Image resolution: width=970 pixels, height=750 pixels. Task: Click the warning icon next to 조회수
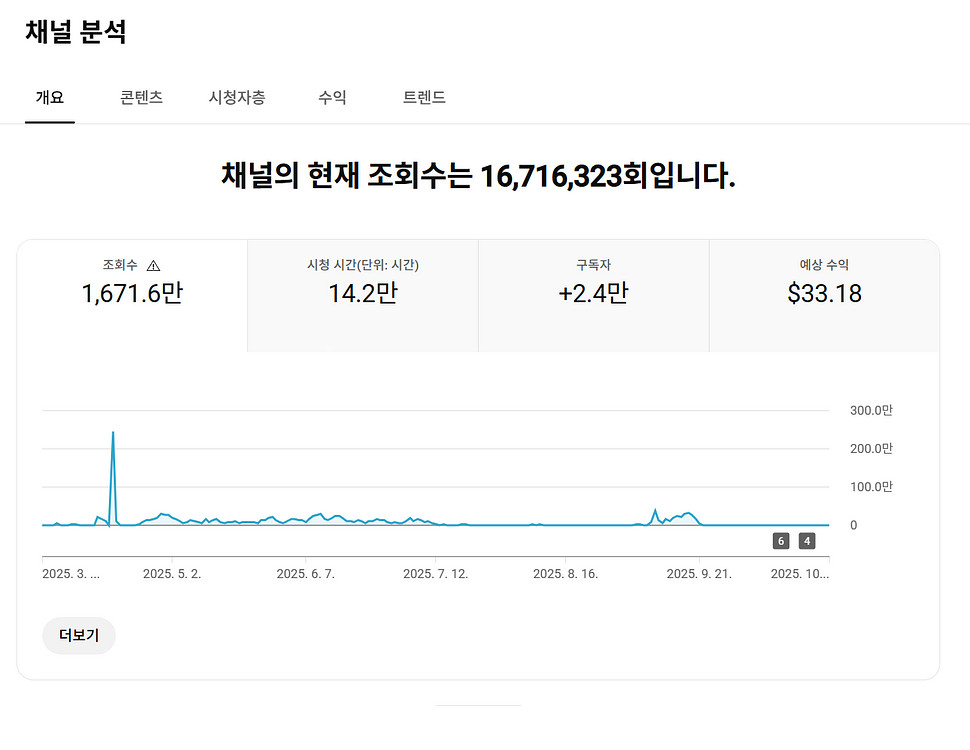(x=155, y=264)
